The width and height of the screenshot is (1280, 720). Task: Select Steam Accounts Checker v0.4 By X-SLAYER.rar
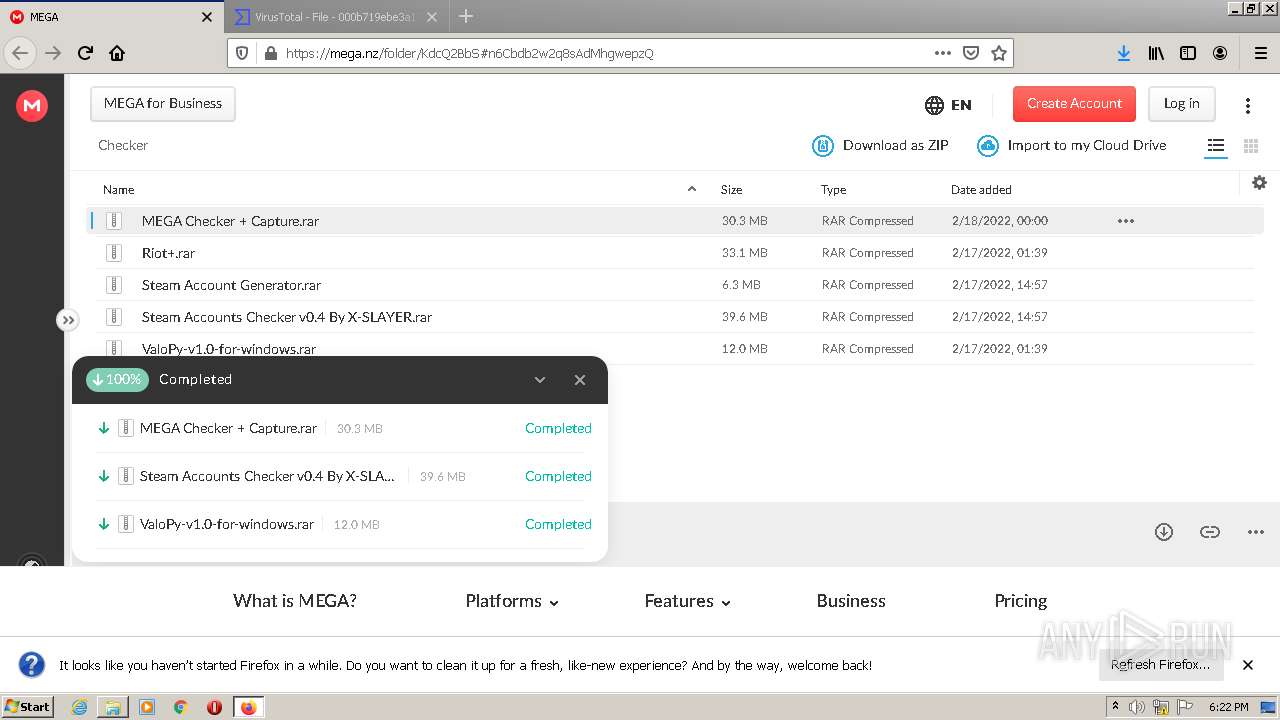[x=286, y=317]
